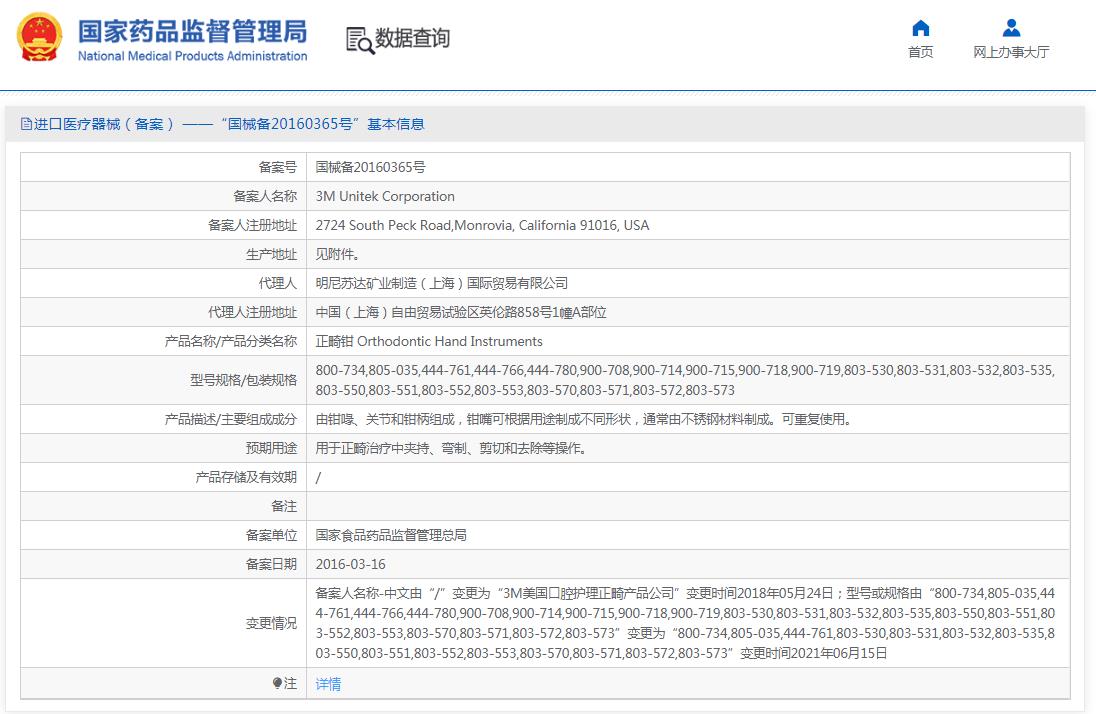Click the 备案人名称 label
This screenshot has height=714, width=1096.
265,197
